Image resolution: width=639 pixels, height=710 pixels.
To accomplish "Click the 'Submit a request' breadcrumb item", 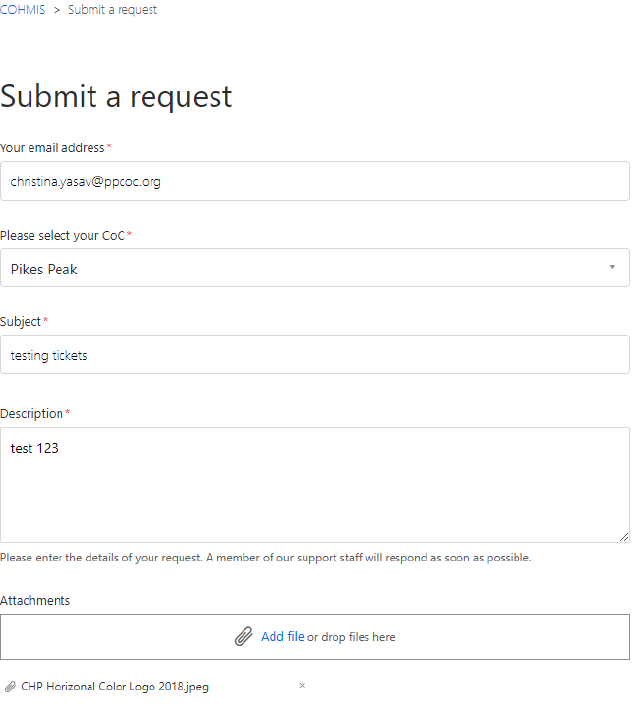I will click(x=112, y=10).
